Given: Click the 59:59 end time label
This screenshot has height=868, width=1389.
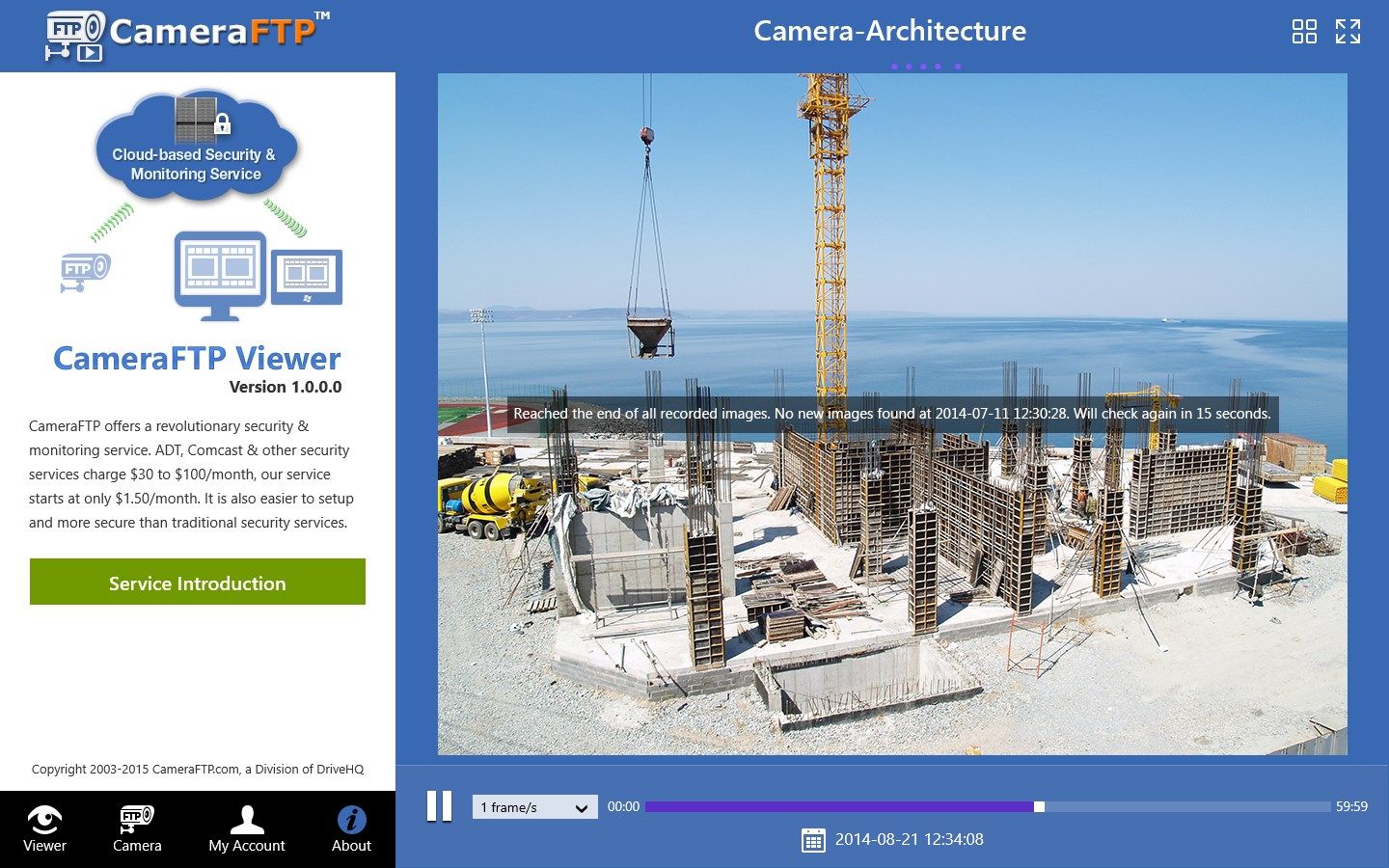Looking at the screenshot, I should tap(1351, 806).
